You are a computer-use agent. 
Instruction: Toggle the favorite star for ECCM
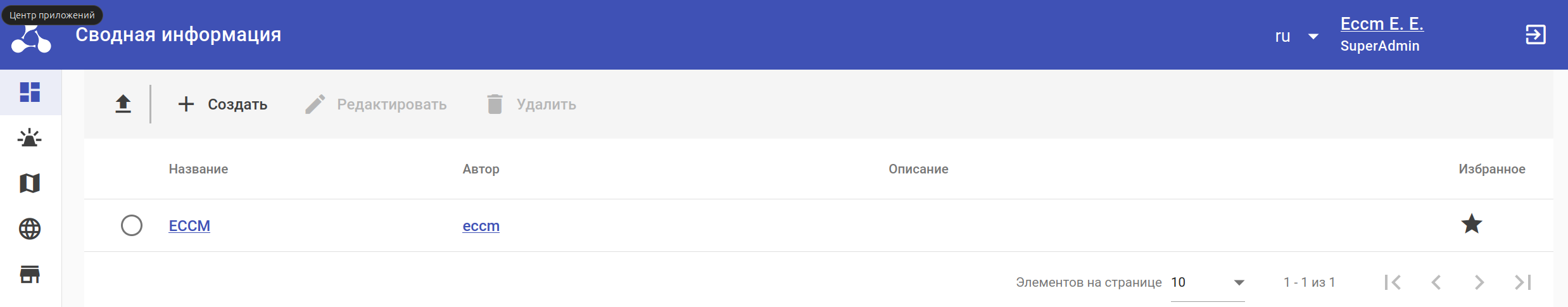1471,224
